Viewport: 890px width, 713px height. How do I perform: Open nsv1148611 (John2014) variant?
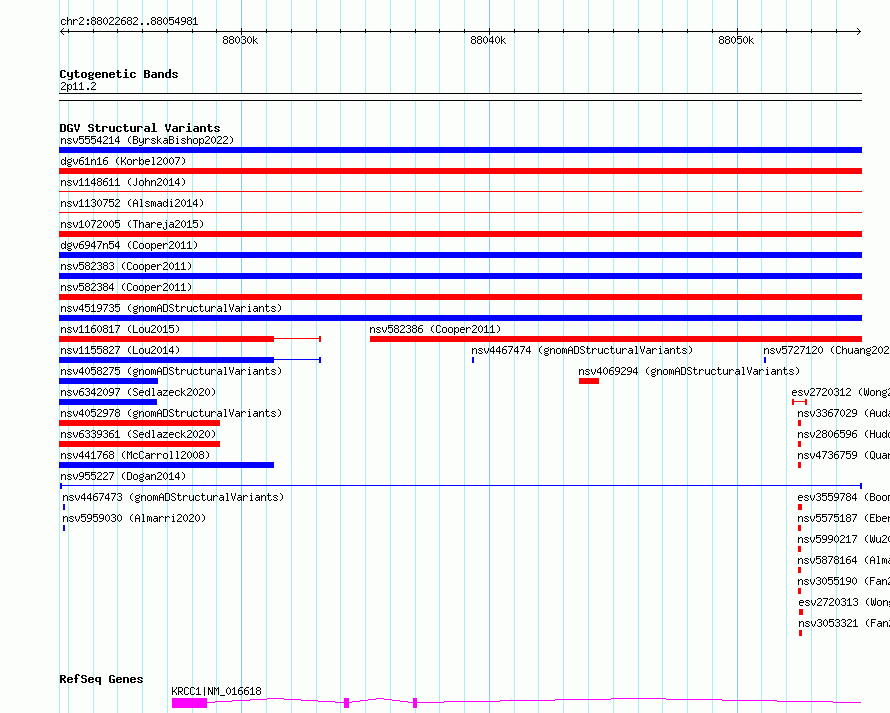click(123, 182)
